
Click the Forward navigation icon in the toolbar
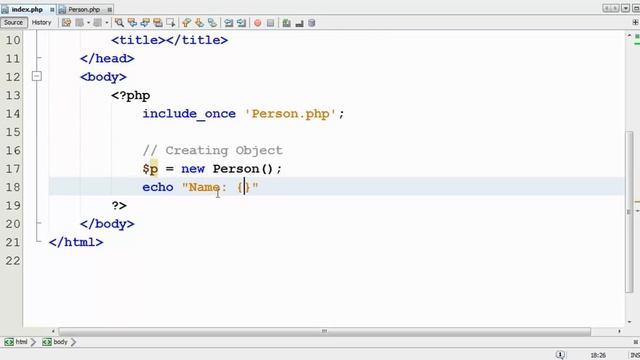98,23
